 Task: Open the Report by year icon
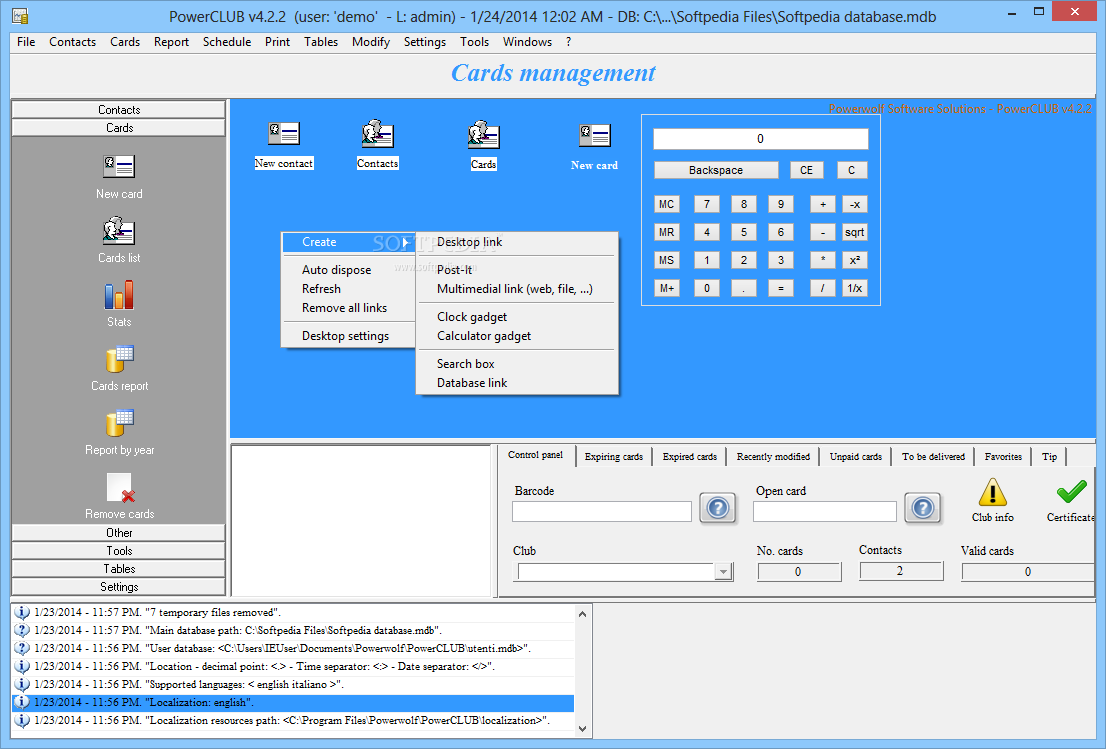[119, 423]
